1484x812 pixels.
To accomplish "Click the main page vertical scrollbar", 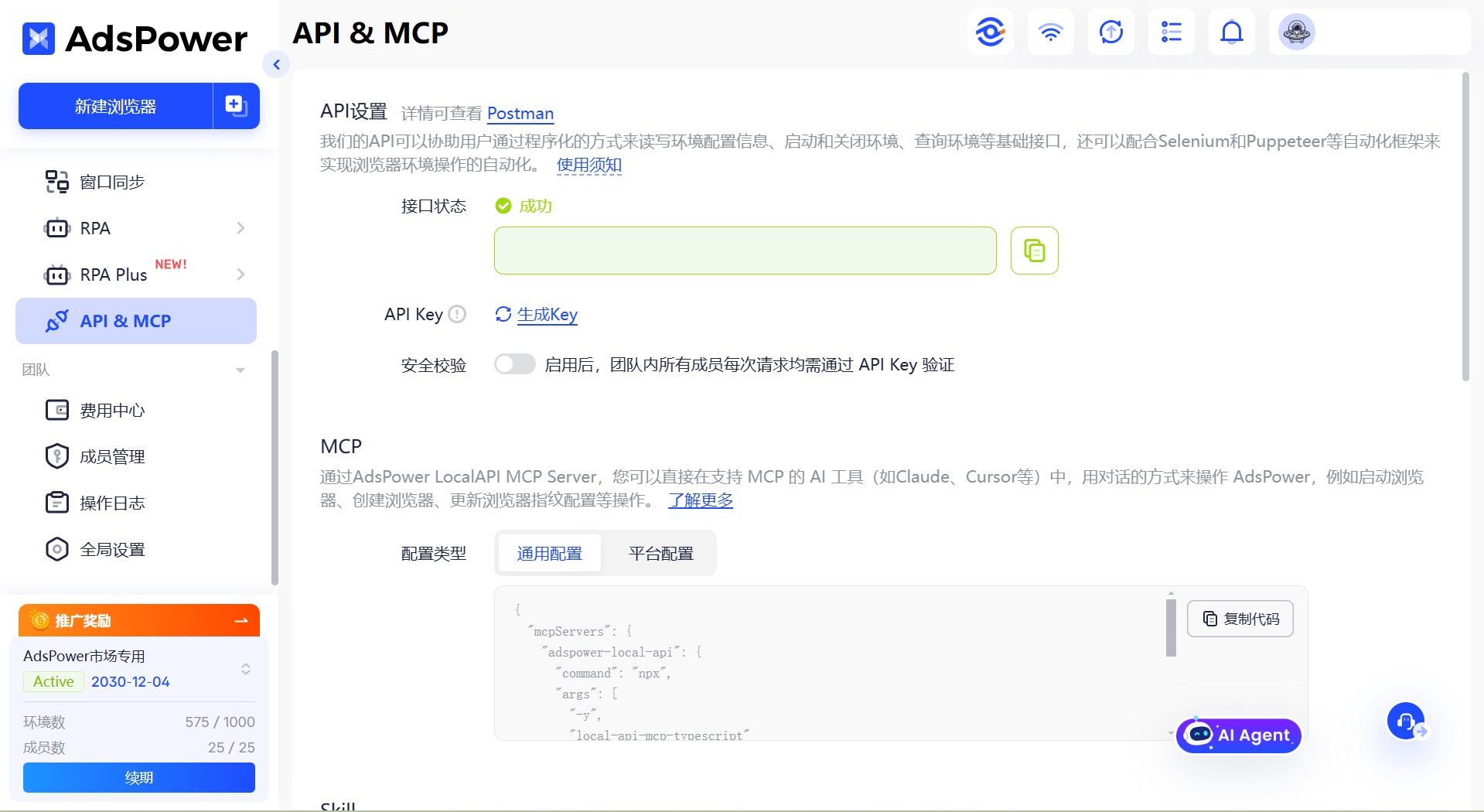I will pos(1465,227).
